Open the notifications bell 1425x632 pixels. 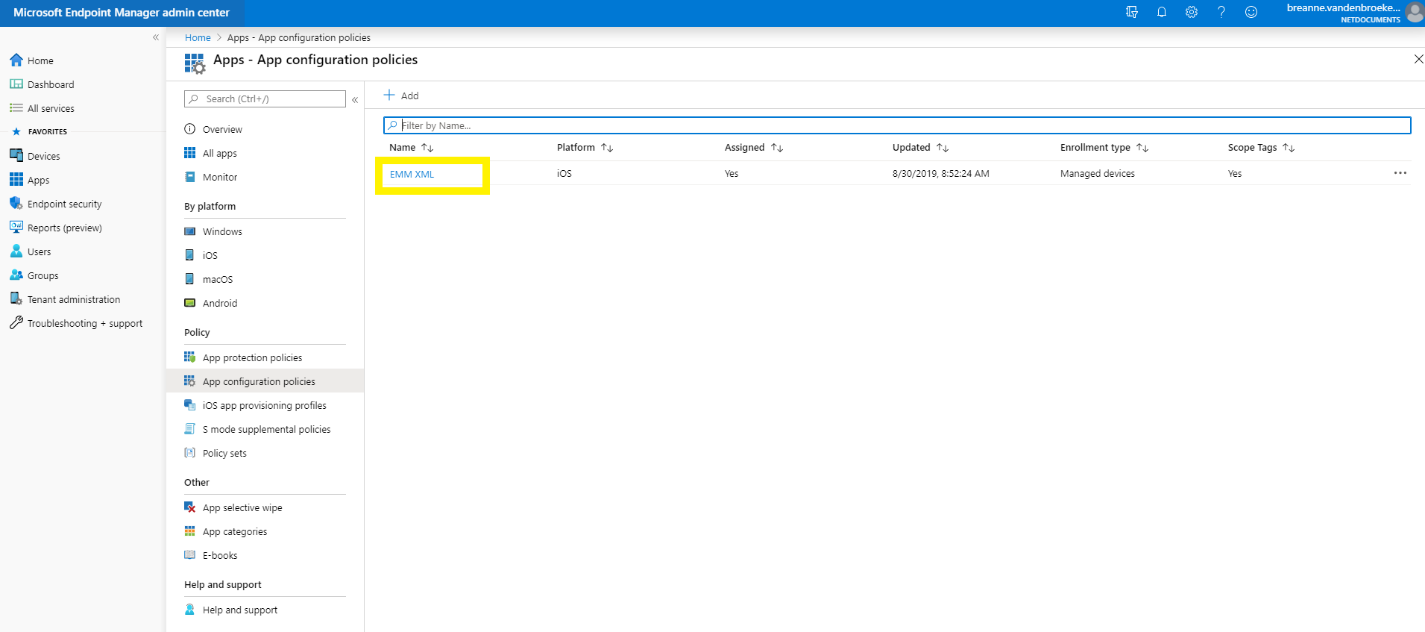(x=1161, y=12)
